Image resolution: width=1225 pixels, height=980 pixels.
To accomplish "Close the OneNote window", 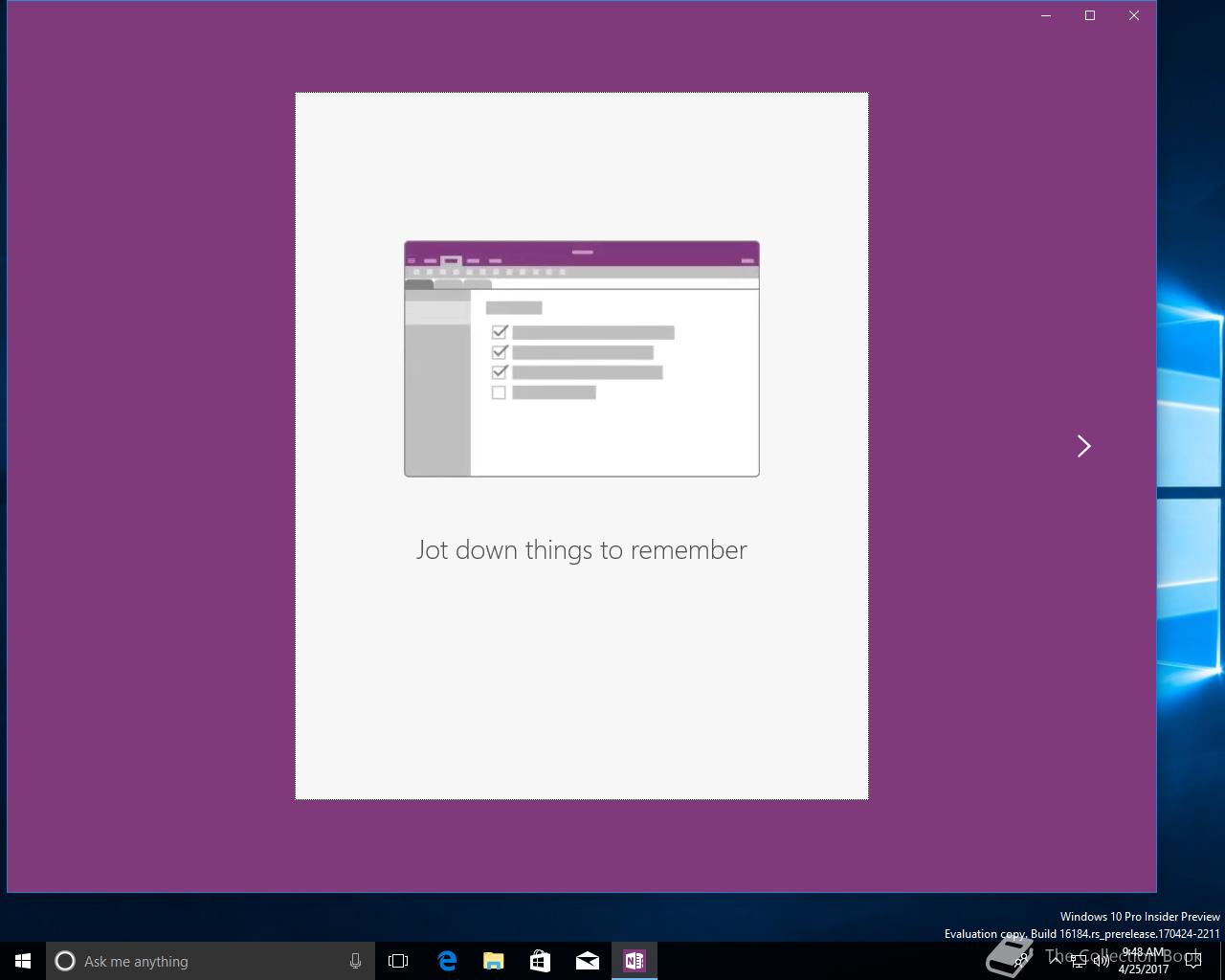I will point(1134,15).
